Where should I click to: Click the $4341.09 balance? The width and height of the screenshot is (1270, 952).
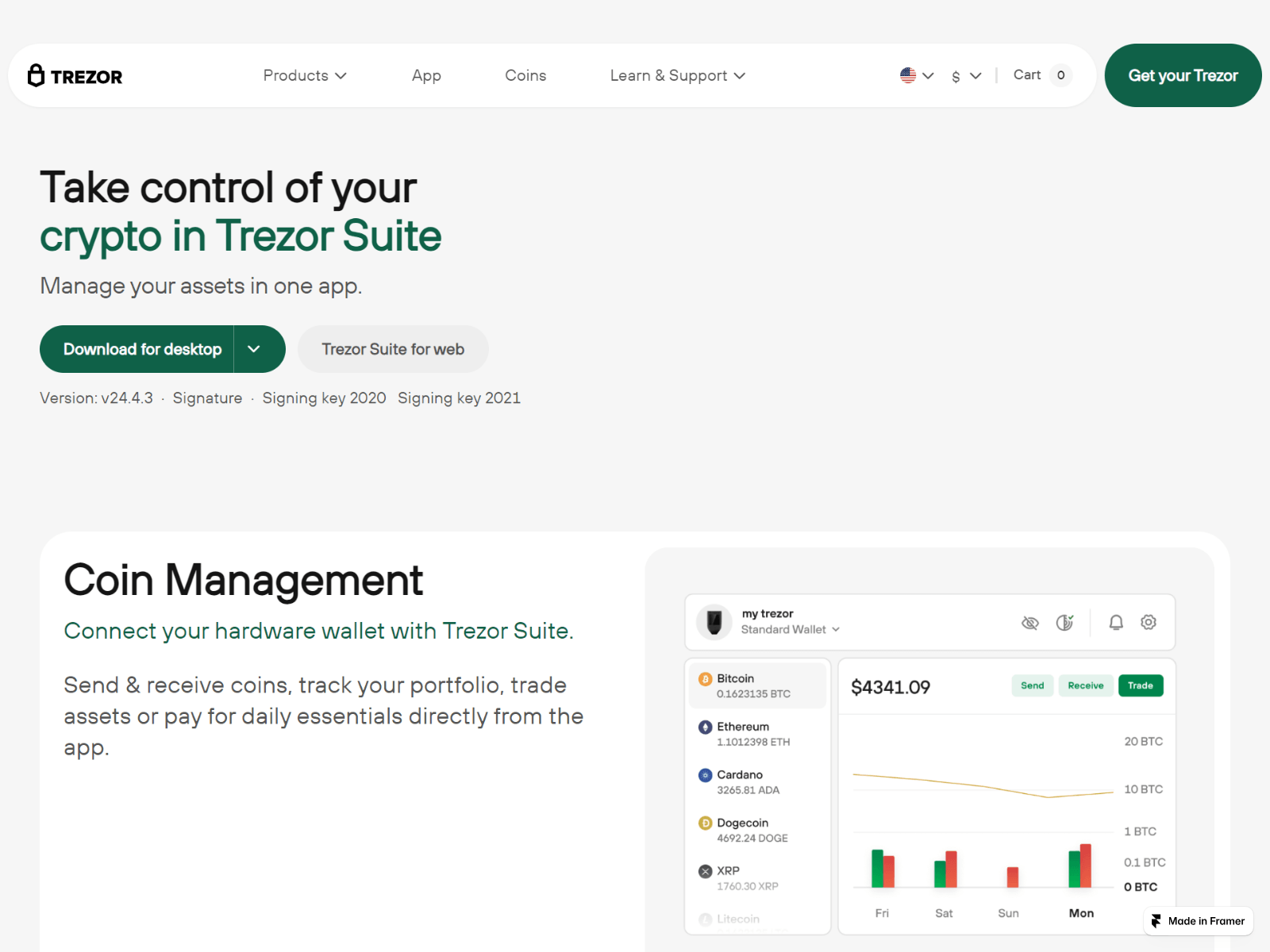pos(891,687)
